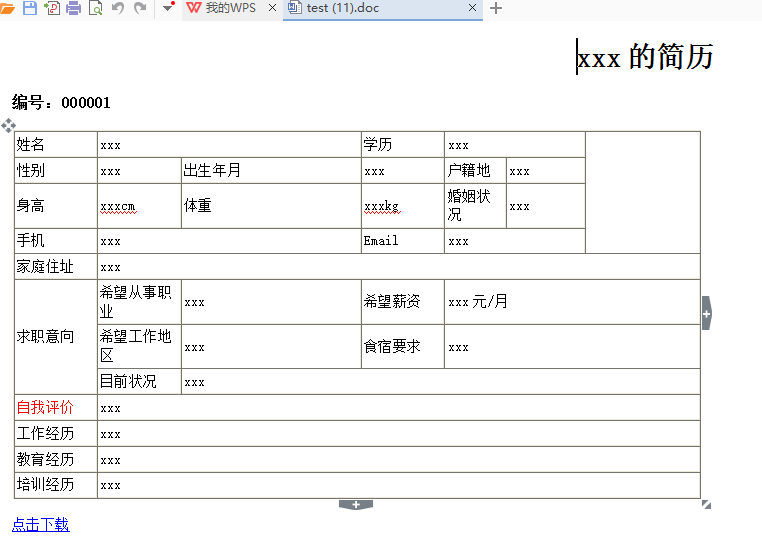Close the 我的WPS tab
The height and width of the screenshot is (543, 762).
tap(273, 8)
